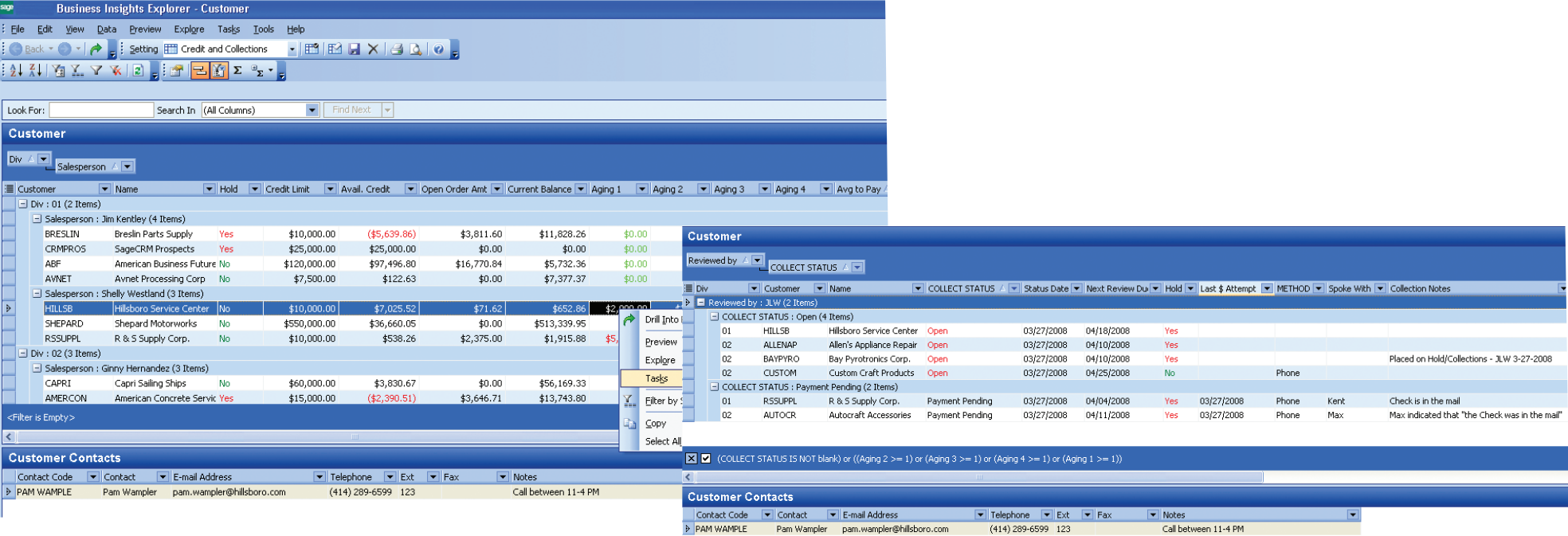Click the Back arrow icon in toolbar
The image size is (1568, 536).
(16, 49)
